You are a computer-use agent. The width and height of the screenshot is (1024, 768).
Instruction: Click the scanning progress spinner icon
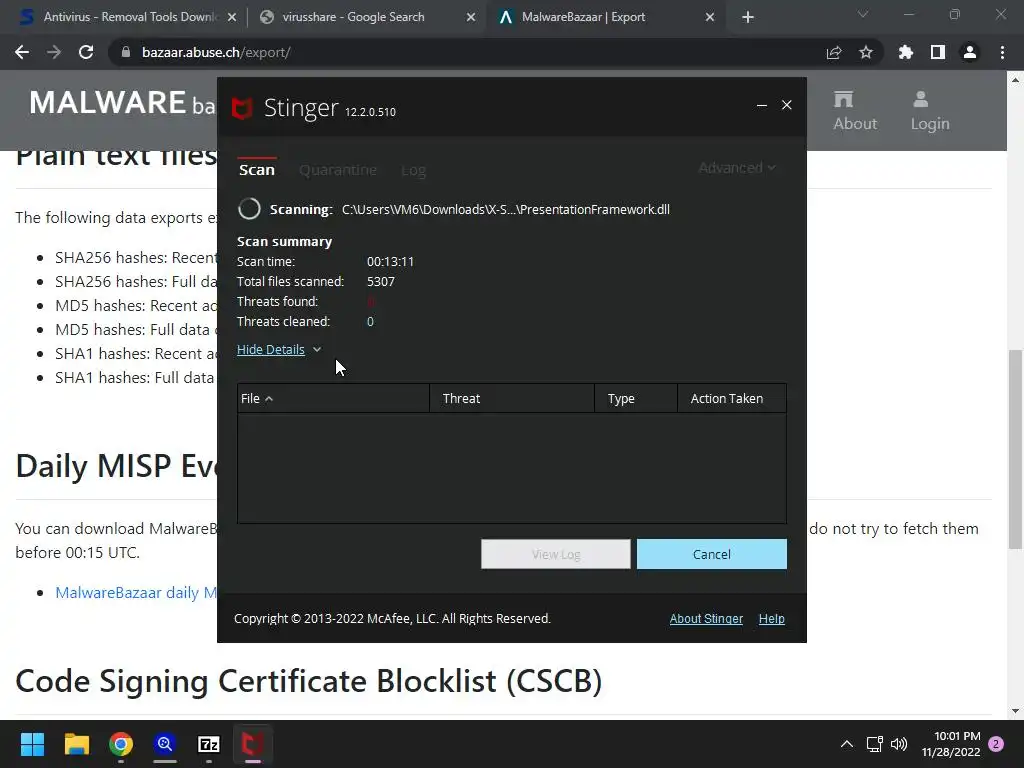(x=249, y=209)
